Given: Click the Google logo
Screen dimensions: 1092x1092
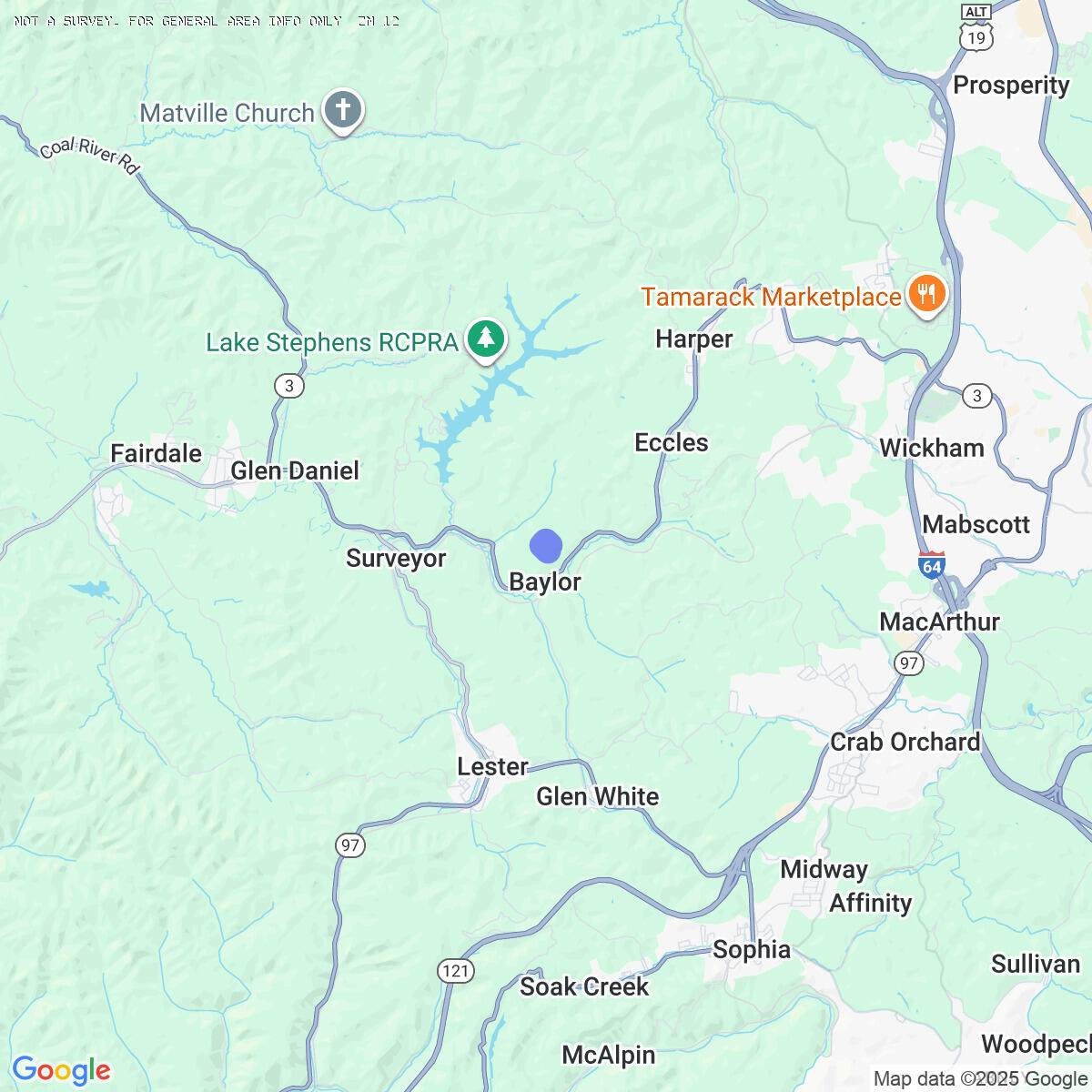Looking at the screenshot, I should 61,1071.
